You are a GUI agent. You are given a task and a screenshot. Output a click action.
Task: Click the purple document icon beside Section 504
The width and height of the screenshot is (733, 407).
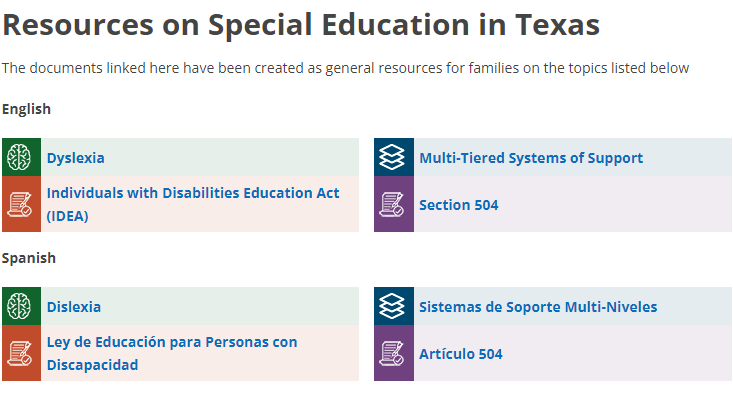pyautogui.click(x=393, y=204)
